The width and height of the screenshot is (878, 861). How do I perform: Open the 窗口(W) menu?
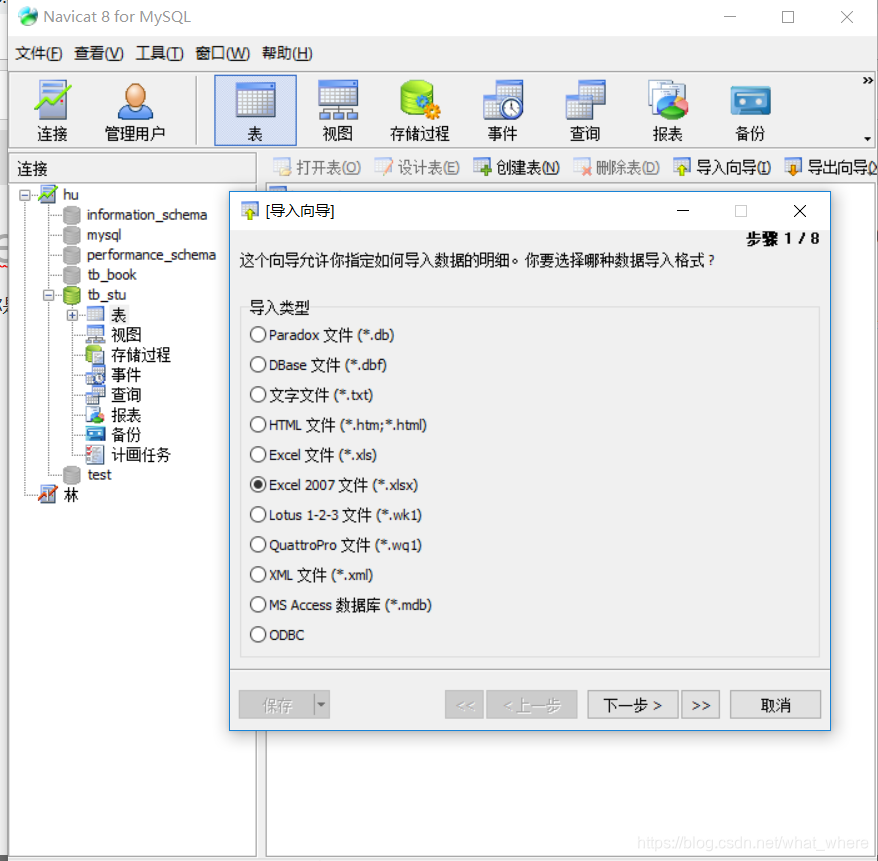tap(222, 53)
